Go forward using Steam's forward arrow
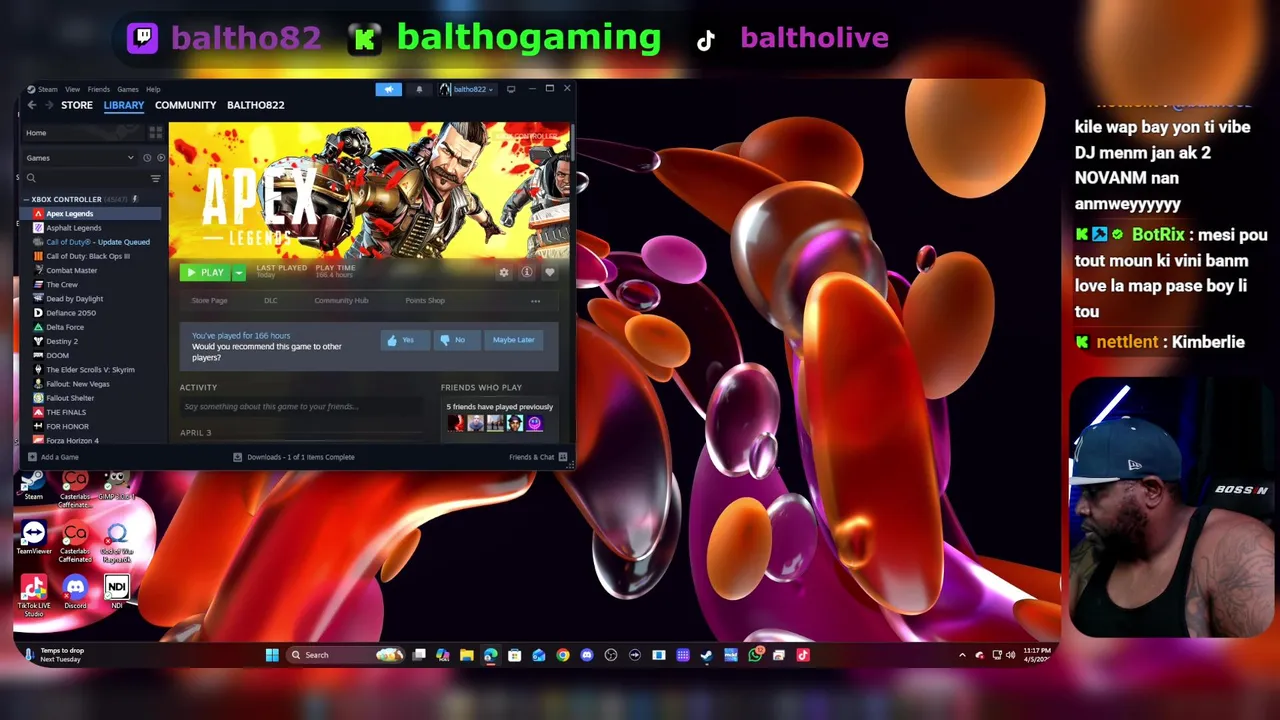This screenshot has height=720, width=1280. coord(49,105)
